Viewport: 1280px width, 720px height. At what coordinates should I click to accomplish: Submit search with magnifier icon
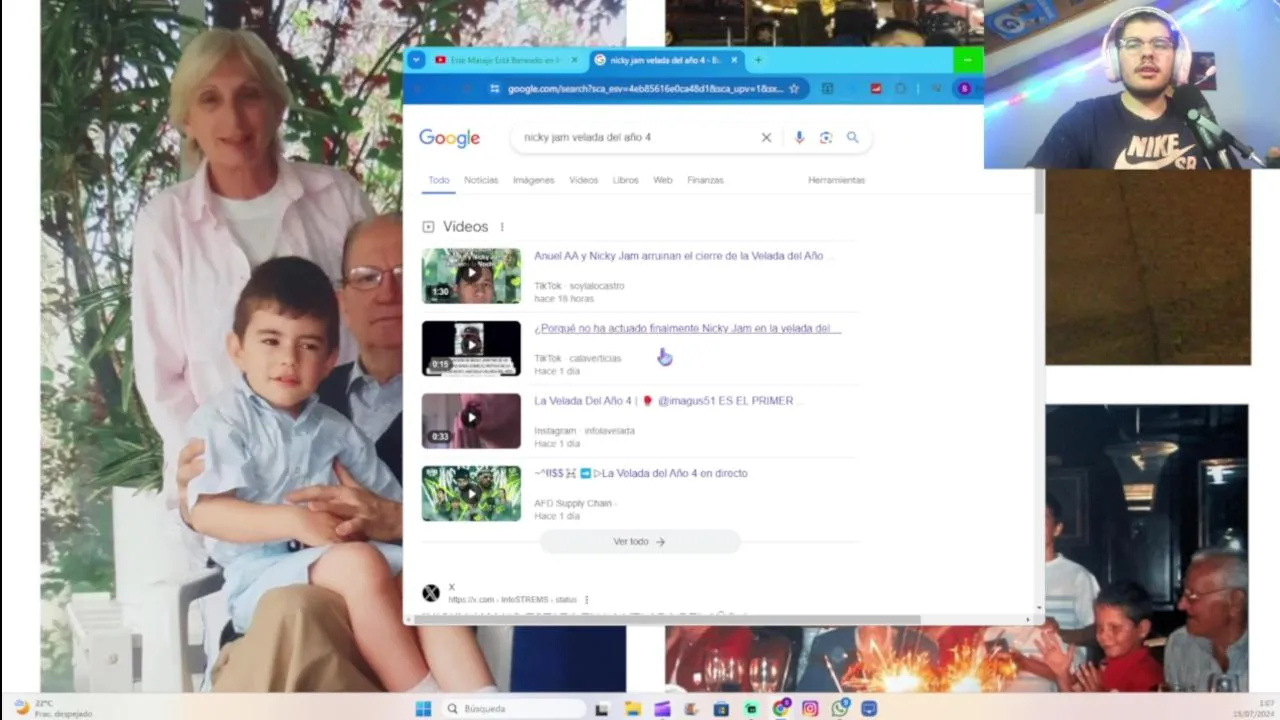point(853,137)
